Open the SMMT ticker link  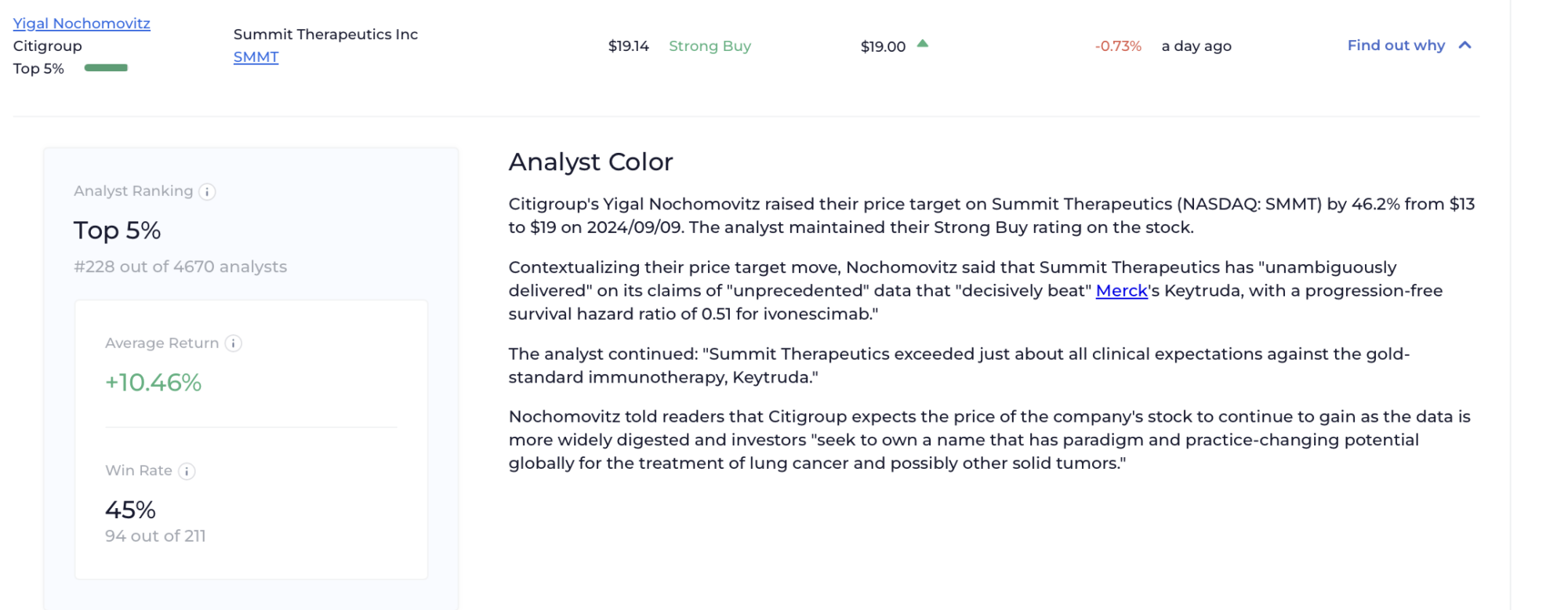[x=256, y=57]
